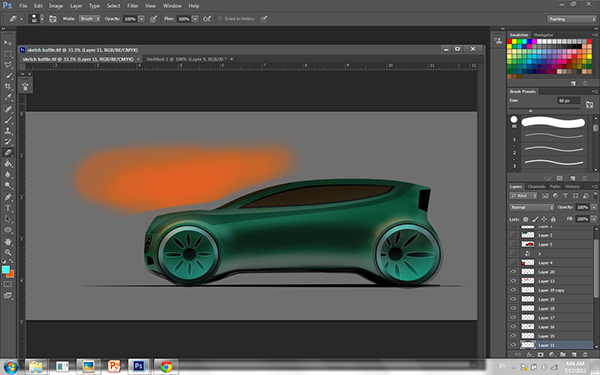Select the Polygonal Lasso tool

[8, 65]
